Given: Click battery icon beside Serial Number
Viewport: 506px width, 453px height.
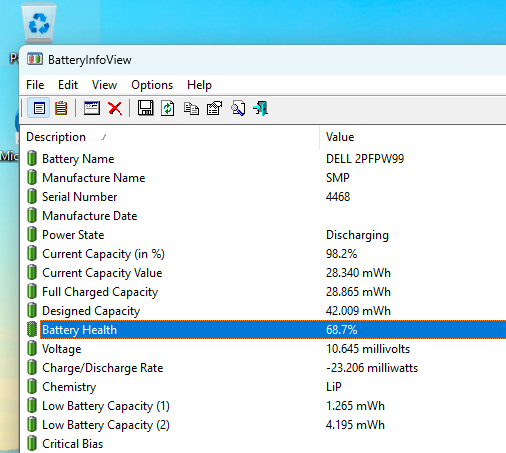Looking at the screenshot, I should 32,196.
